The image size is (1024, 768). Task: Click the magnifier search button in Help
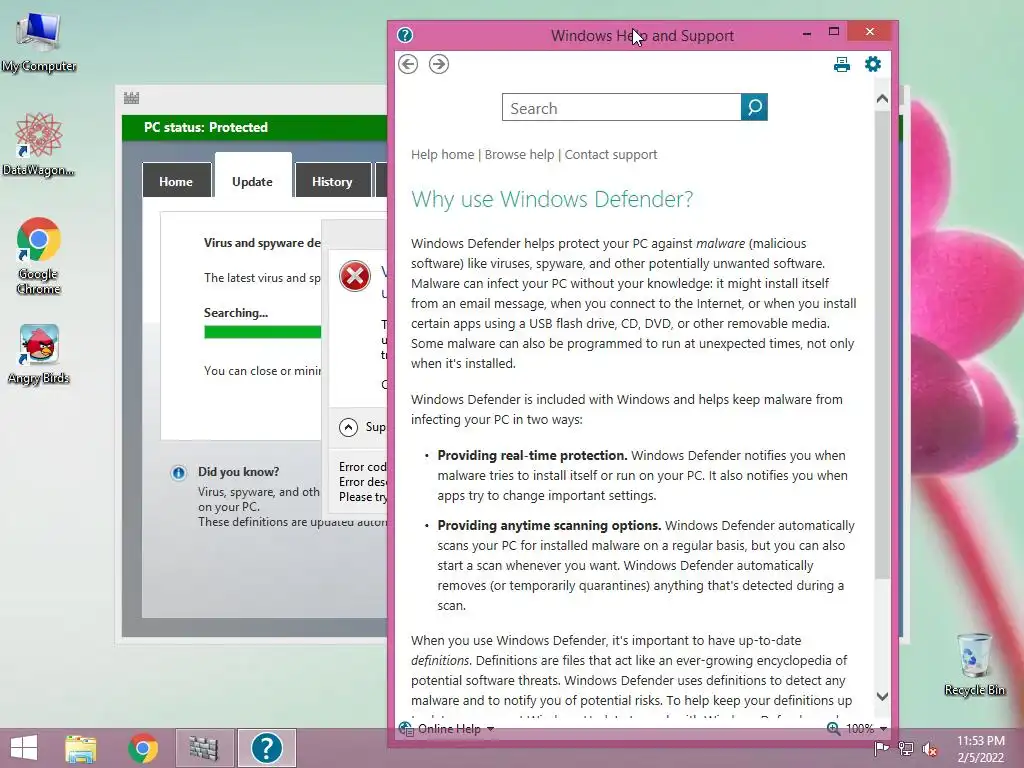754,107
